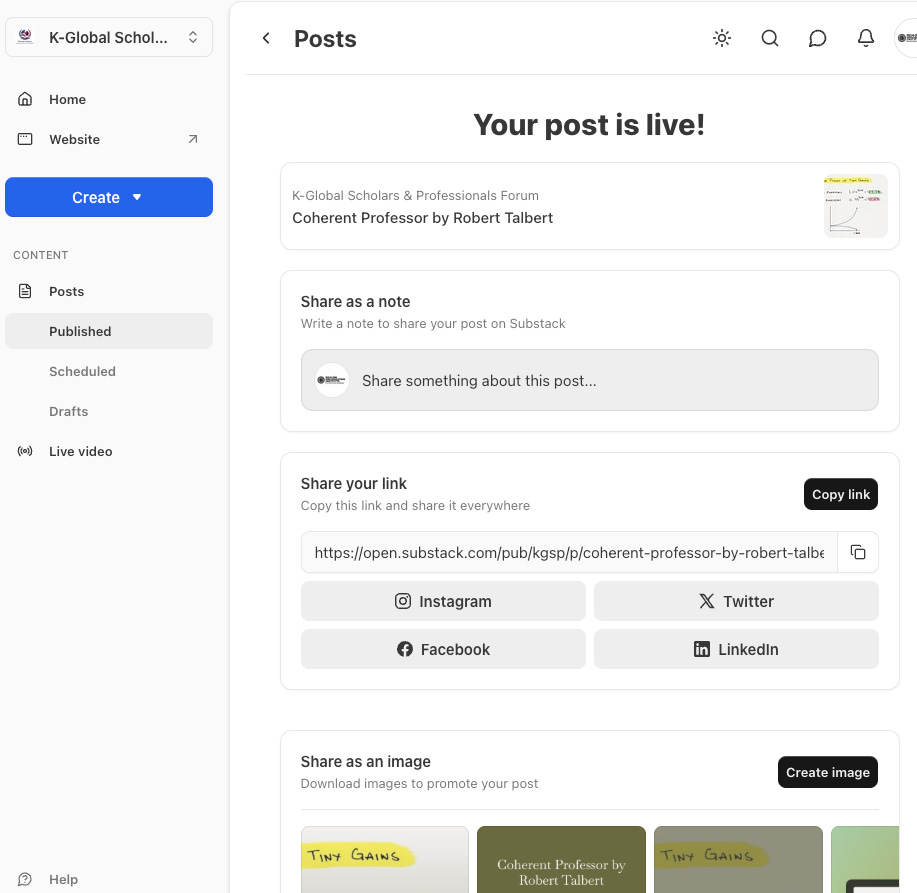The width and height of the screenshot is (917, 893).
Task: Select the white Tiny Gains share image
Action: (385, 860)
